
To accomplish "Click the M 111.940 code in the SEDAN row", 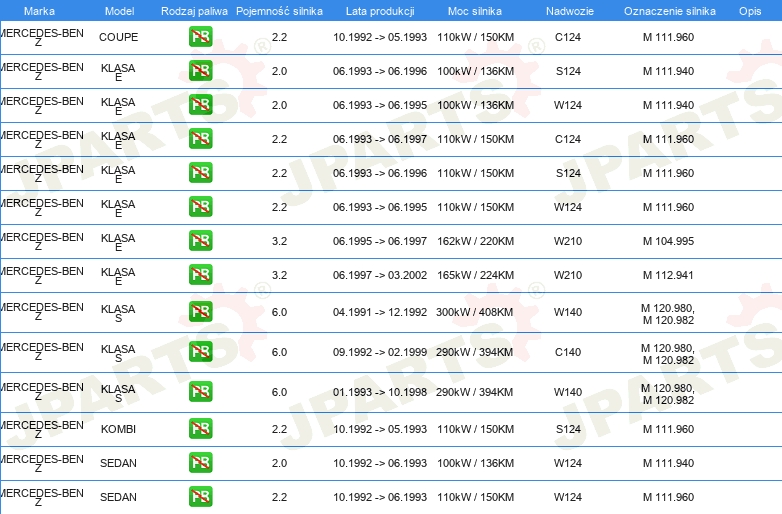I will click(x=668, y=463).
